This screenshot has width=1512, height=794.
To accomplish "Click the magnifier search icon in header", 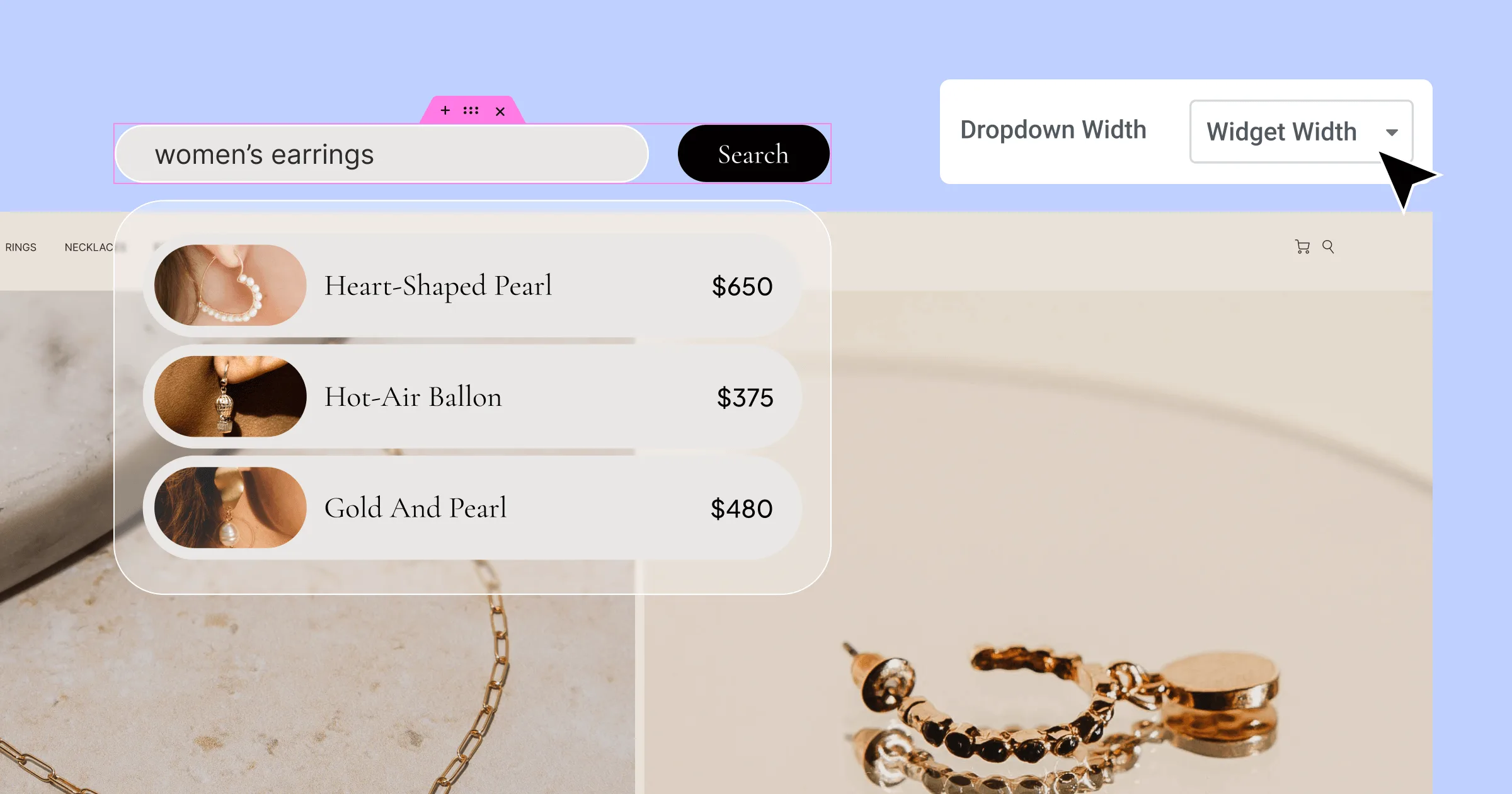I will point(1328,246).
